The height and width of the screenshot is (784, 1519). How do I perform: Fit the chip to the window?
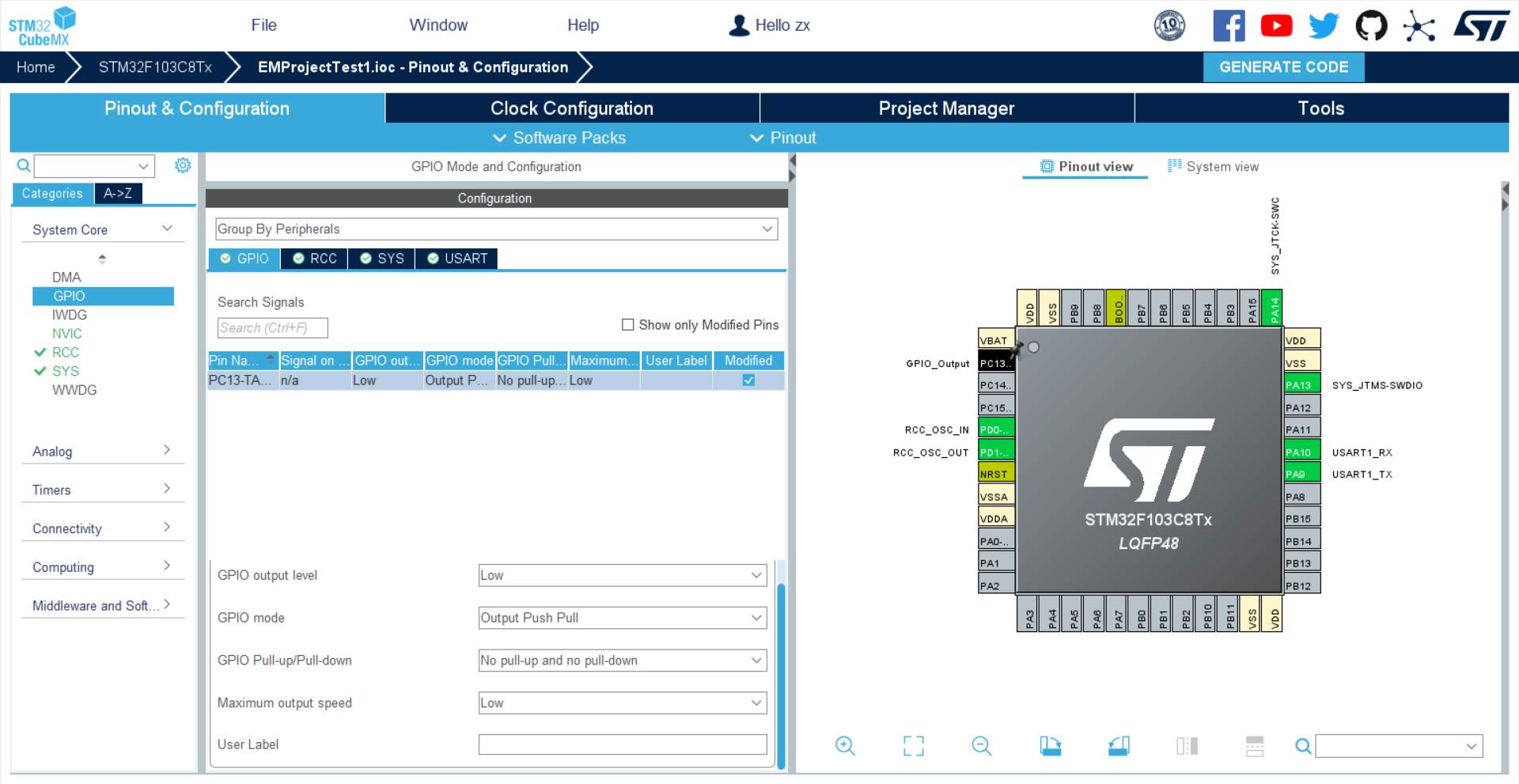(914, 745)
